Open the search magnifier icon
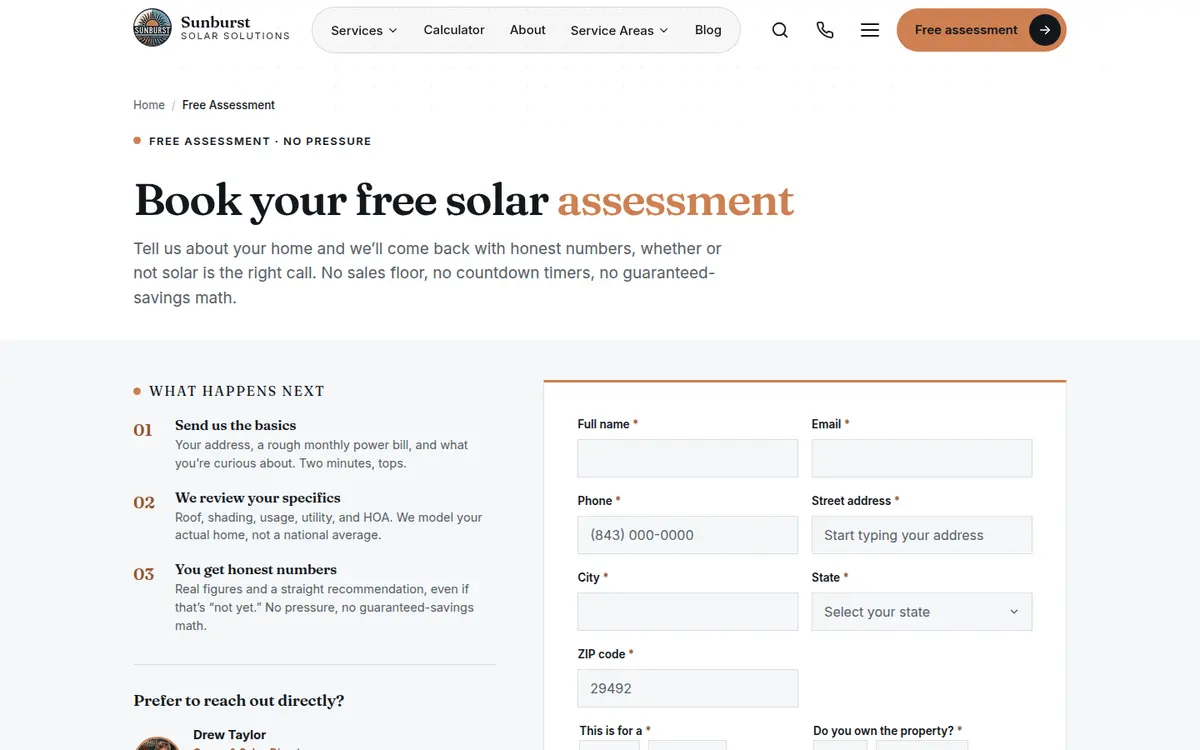Screen dimensions: 1200x750 pos(780,30)
